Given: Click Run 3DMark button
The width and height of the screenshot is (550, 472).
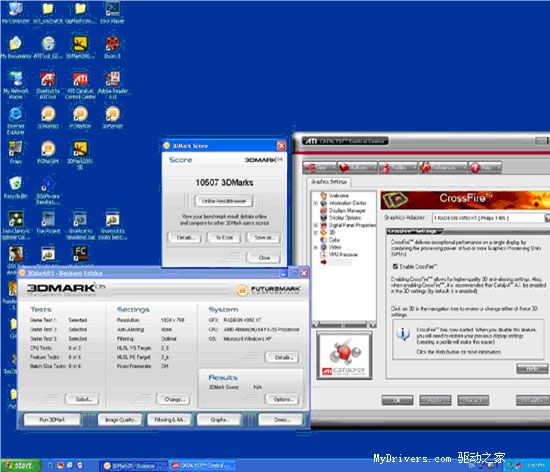Looking at the screenshot, I should (52, 420).
